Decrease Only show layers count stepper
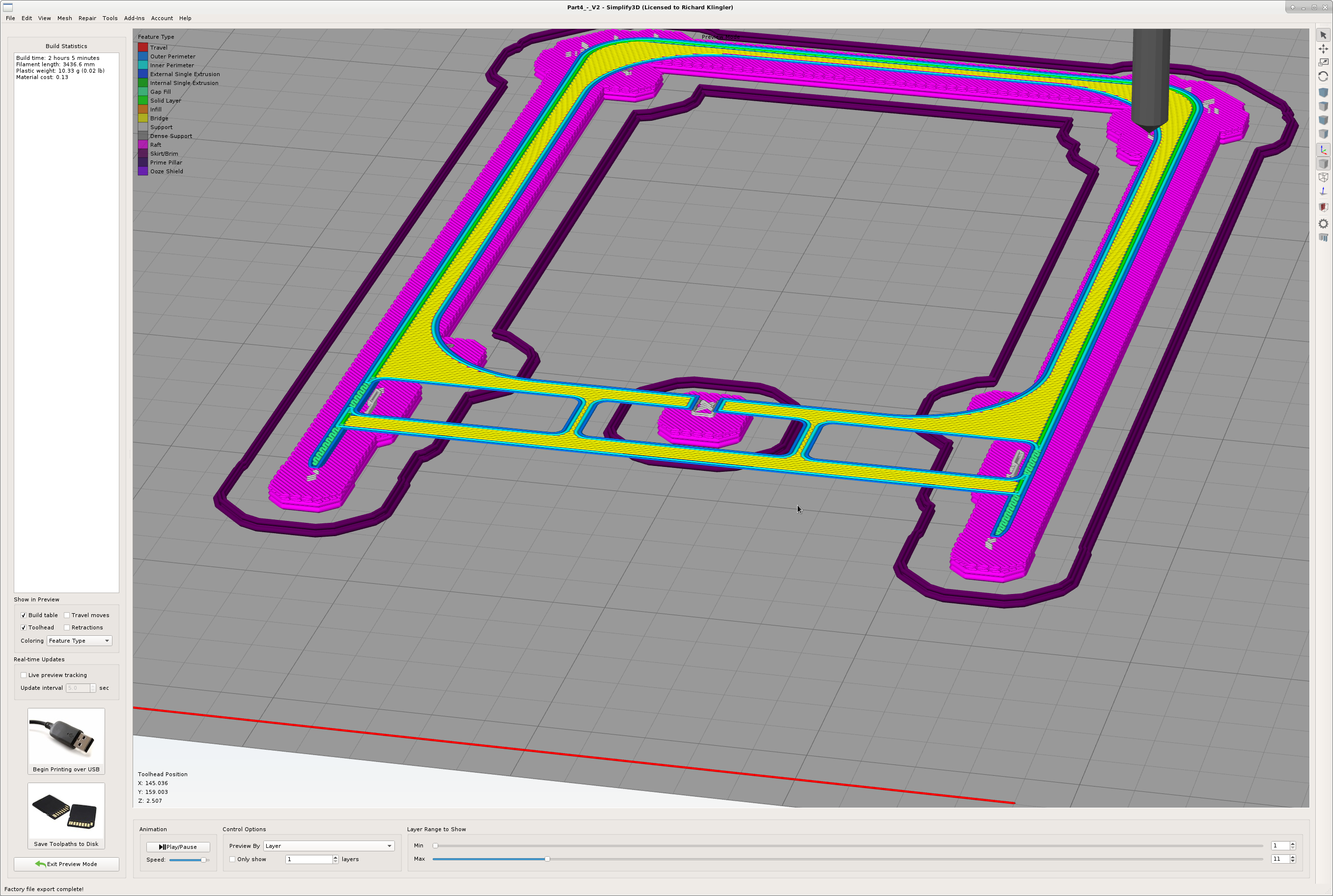Image resolution: width=1333 pixels, height=896 pixels. (x=335, y=862)
